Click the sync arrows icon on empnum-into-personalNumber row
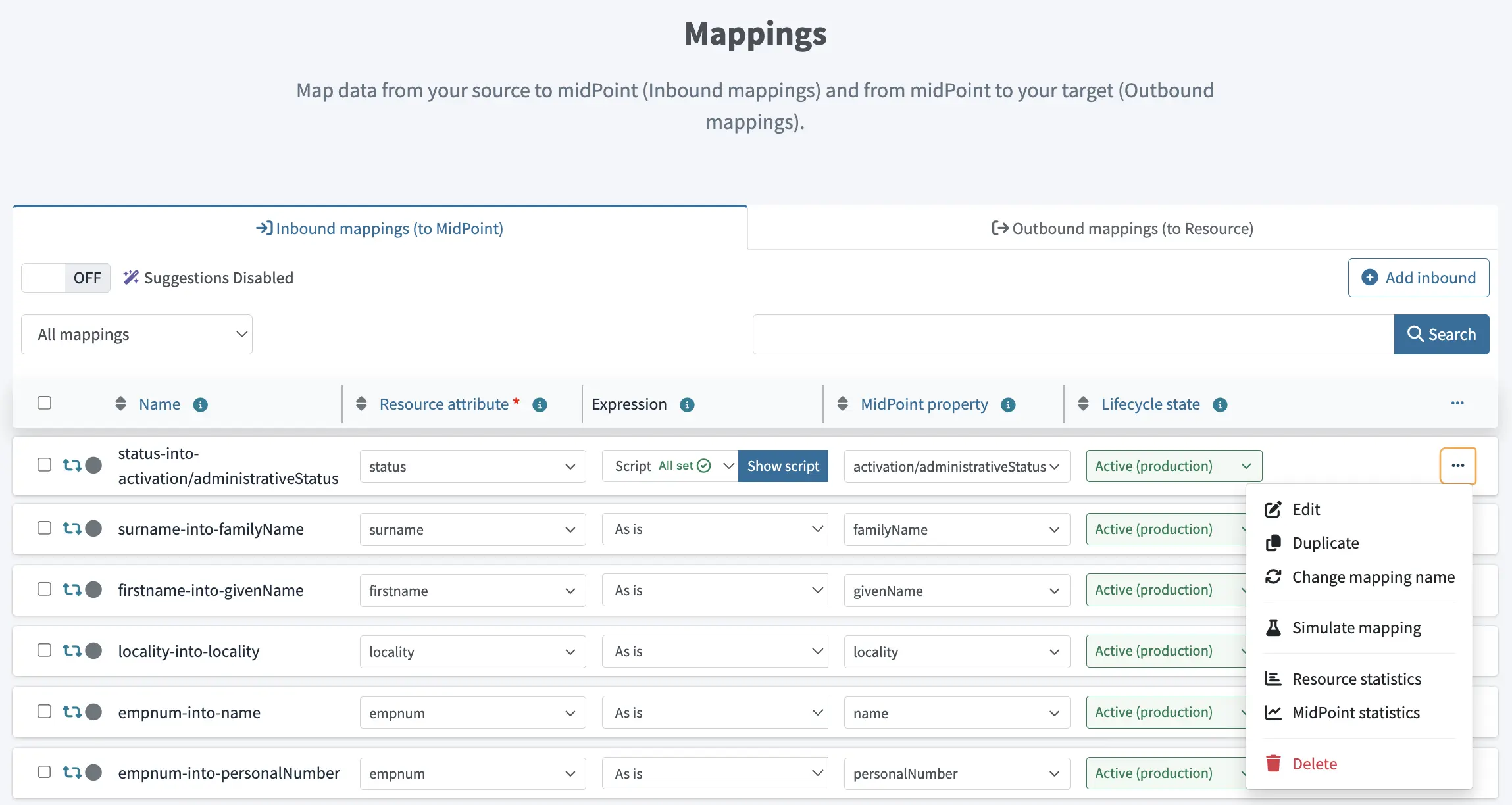 pyautogui.click(x=72, y=772)
